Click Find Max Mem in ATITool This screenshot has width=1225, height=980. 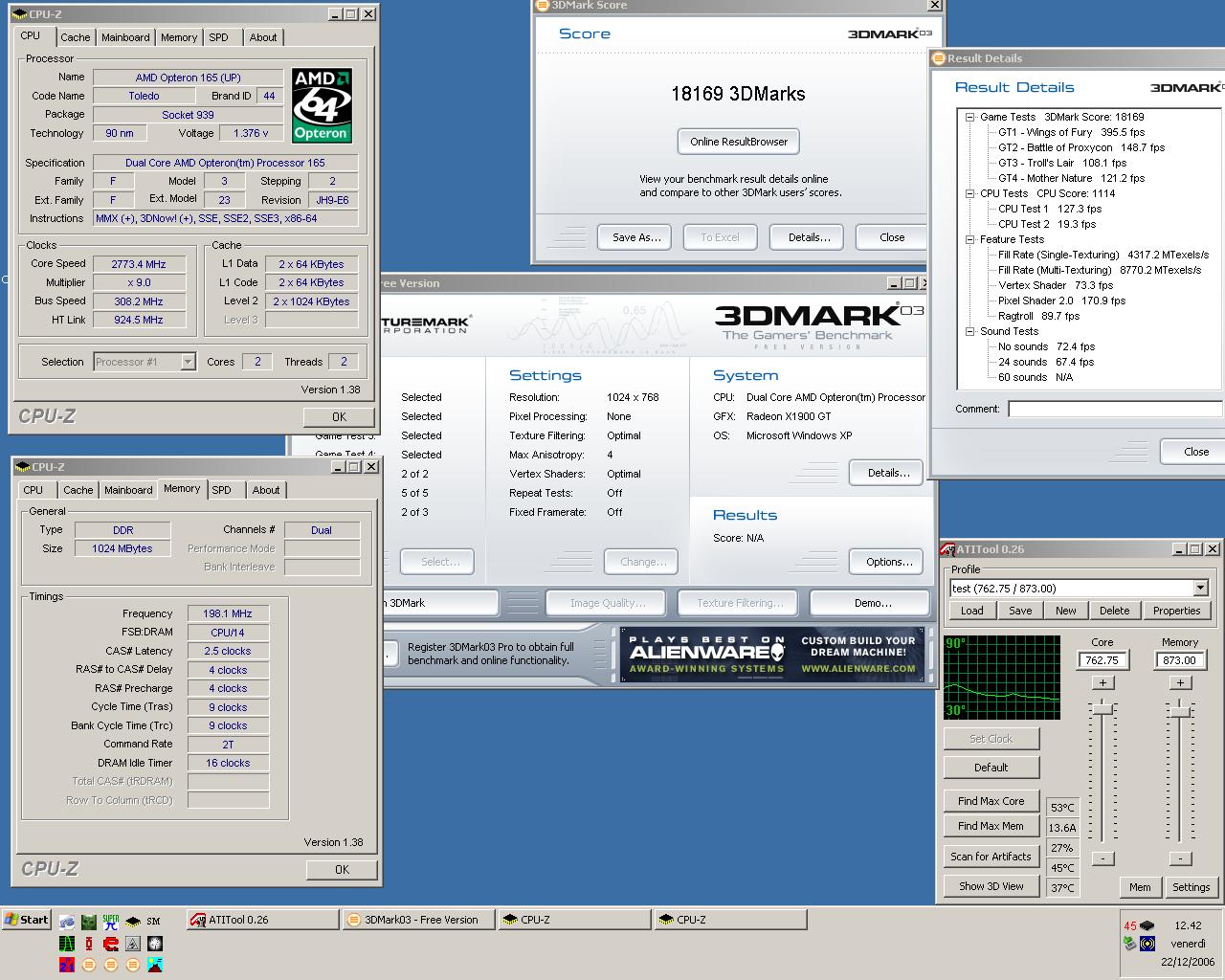pyautogui.click(x=991, y=826)
